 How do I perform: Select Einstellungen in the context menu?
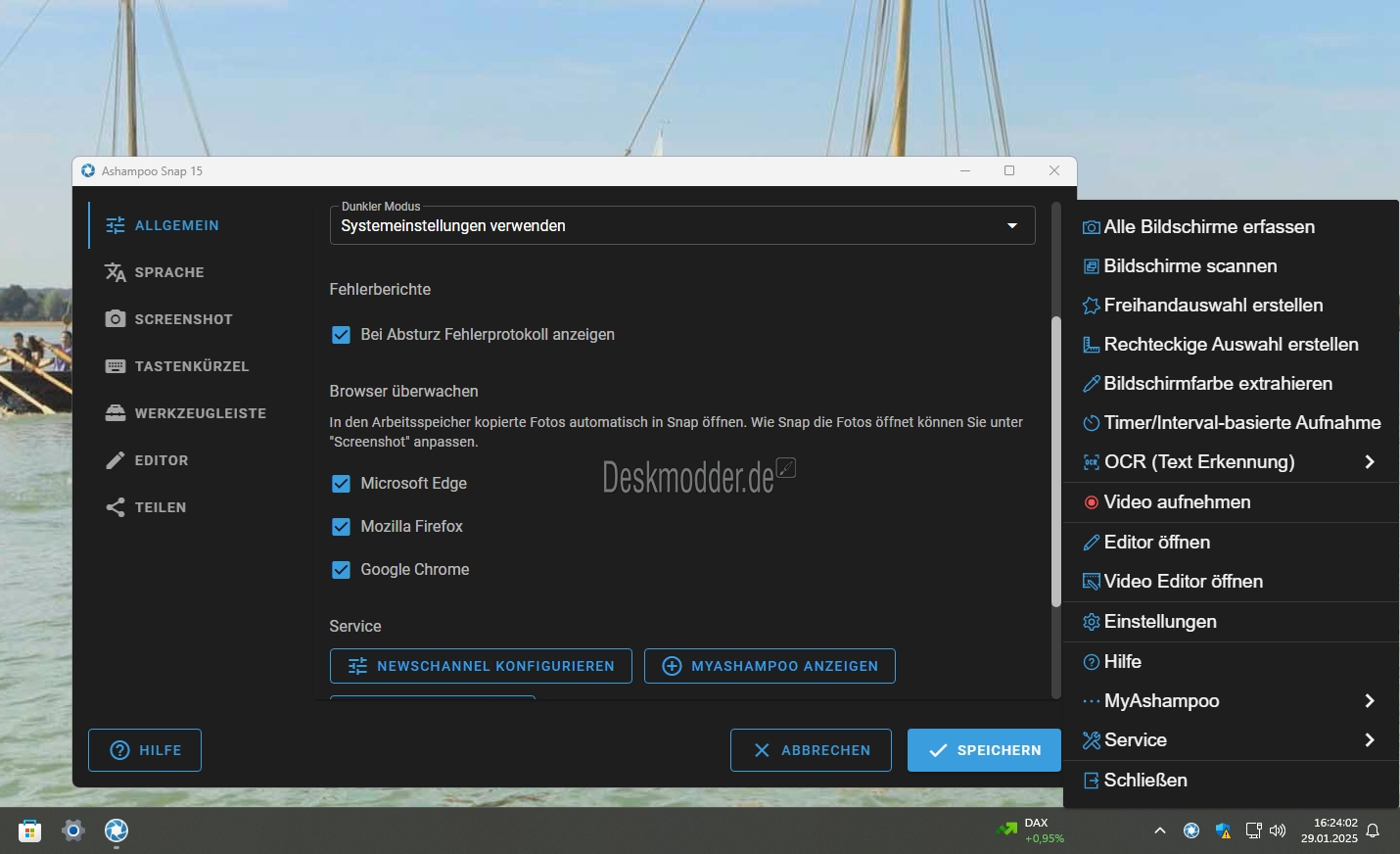pyautogui.click(x=1231, y=622)
